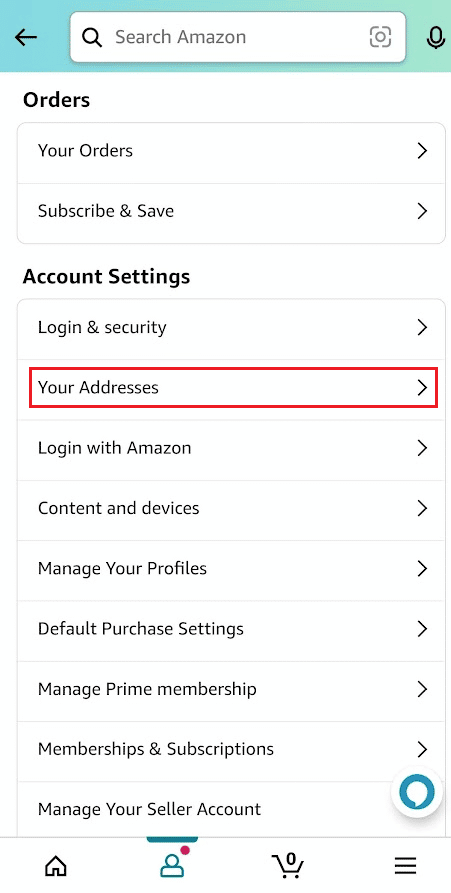Open Default Purchase Settings
The width and height of the screenshot is (451, 893).
(x=231, y=629)
